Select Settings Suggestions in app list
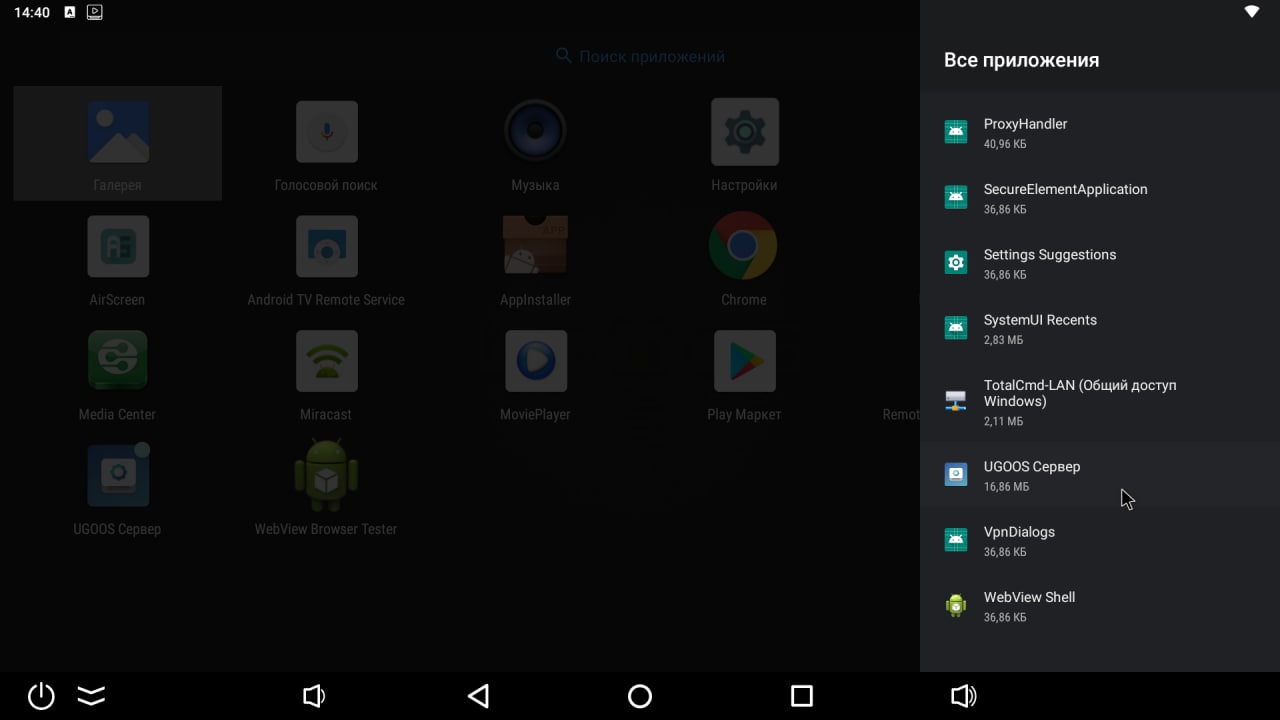Screen dimensions: 1280x720 tap(1100, 263)
